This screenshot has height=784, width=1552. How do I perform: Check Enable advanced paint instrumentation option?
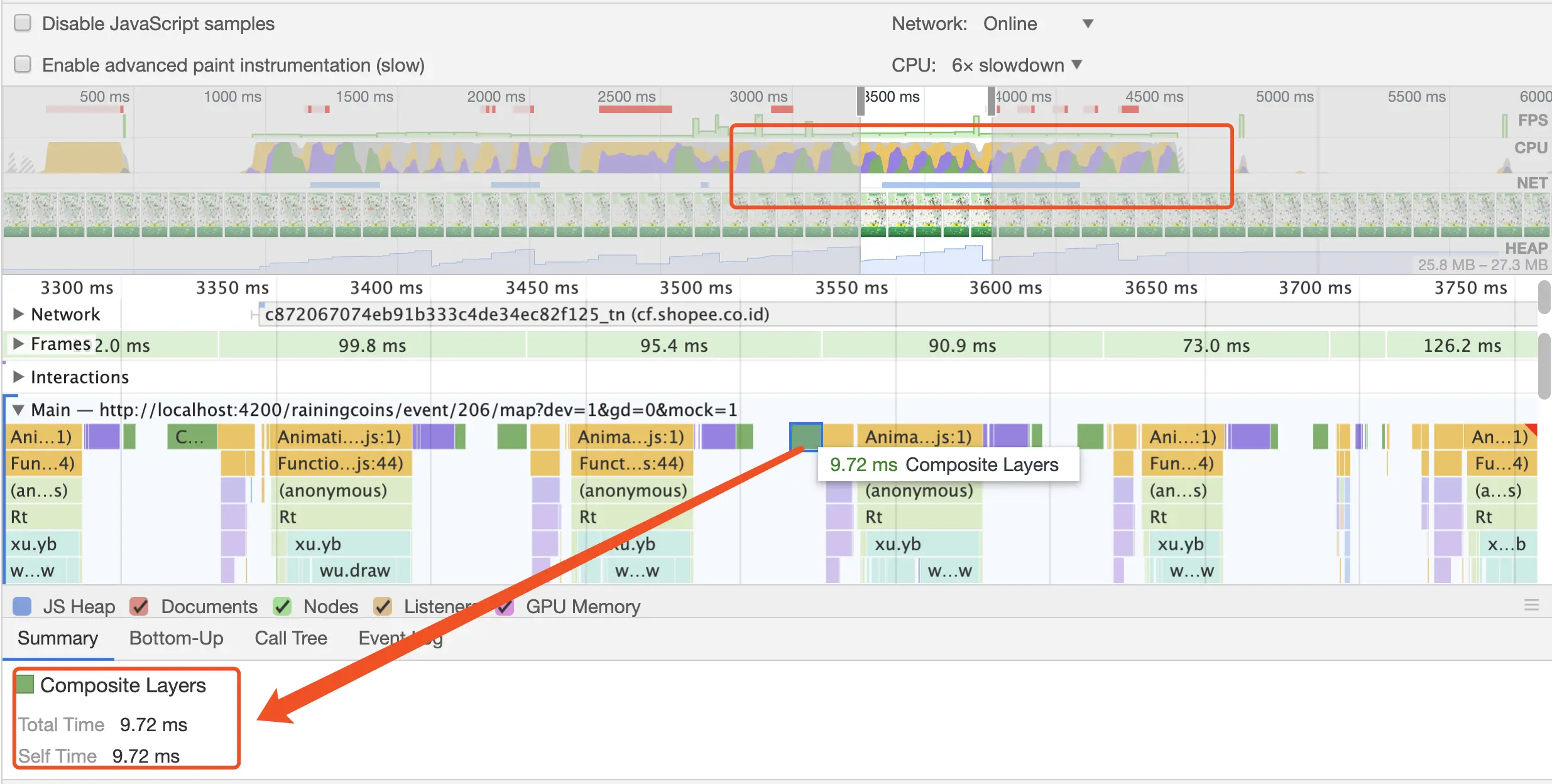pyautogui.click(x=23, y=65)
